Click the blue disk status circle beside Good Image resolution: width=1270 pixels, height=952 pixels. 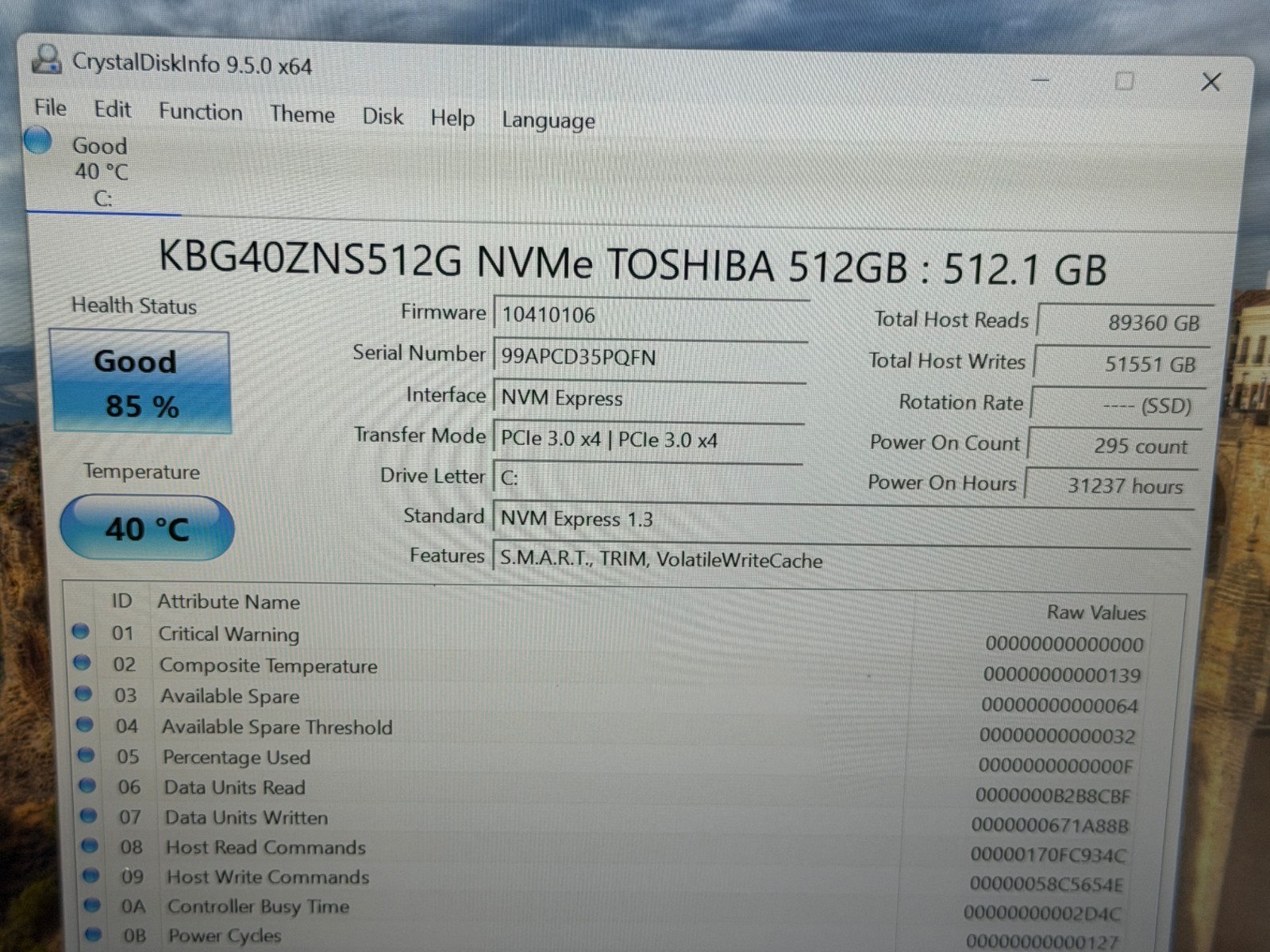pyautogui.click(x=37, y=140)
